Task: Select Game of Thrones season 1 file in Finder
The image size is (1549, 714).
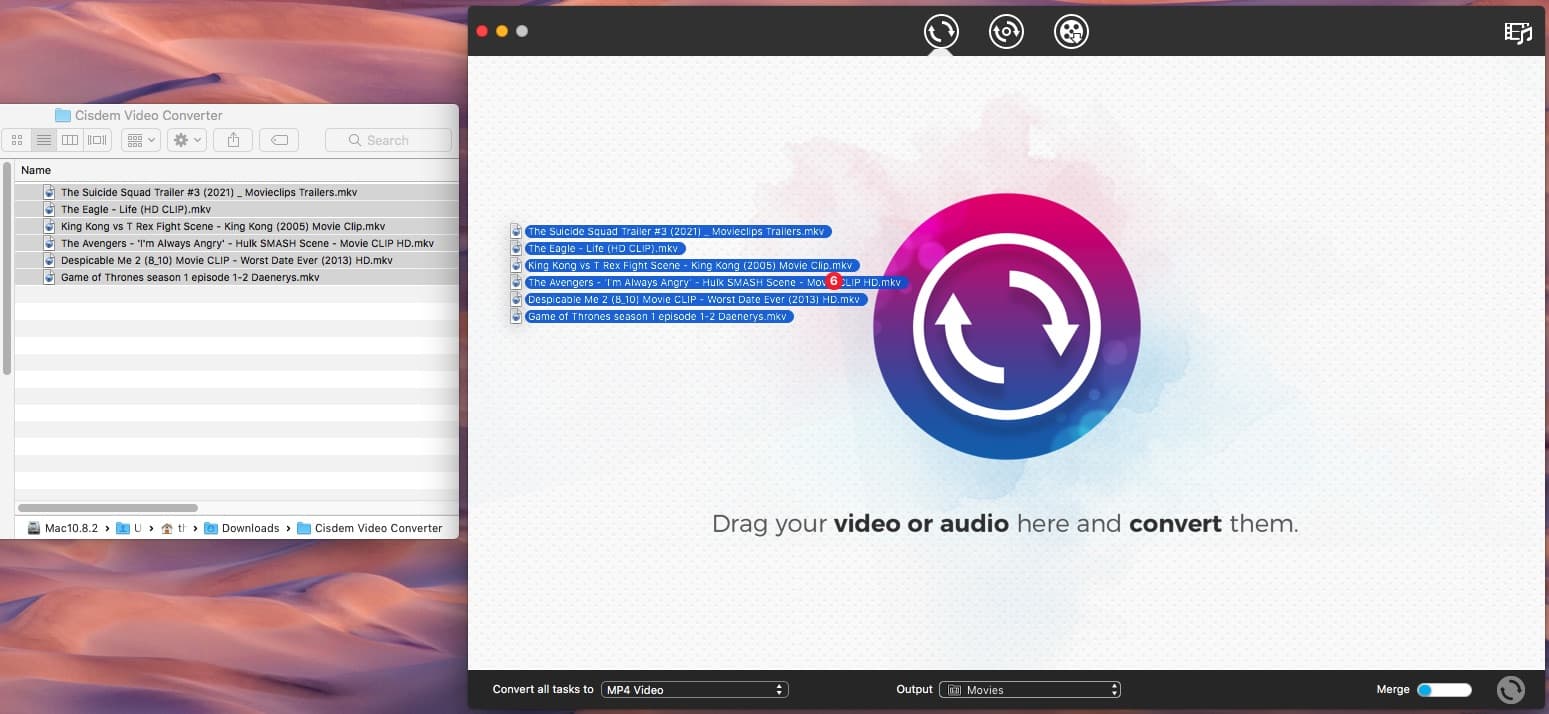Action: coord(237,277)
